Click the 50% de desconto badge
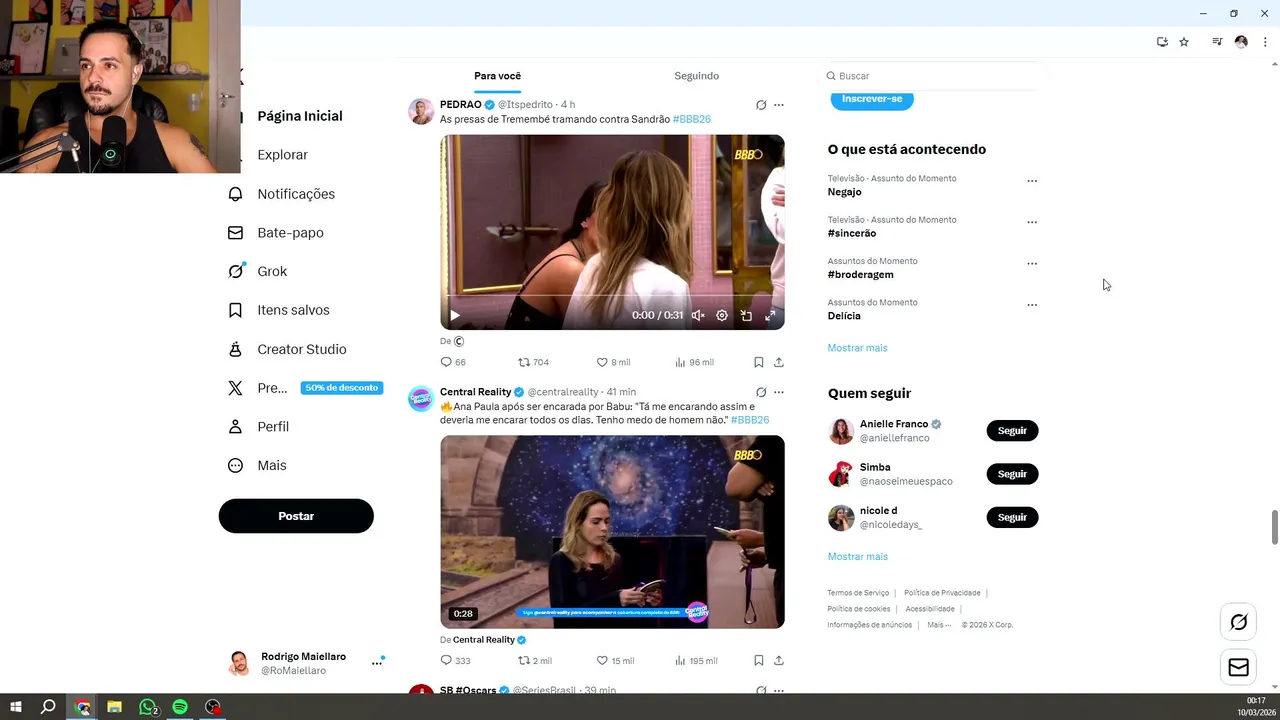The image size is (1280, 720). (x=342, y=388)
